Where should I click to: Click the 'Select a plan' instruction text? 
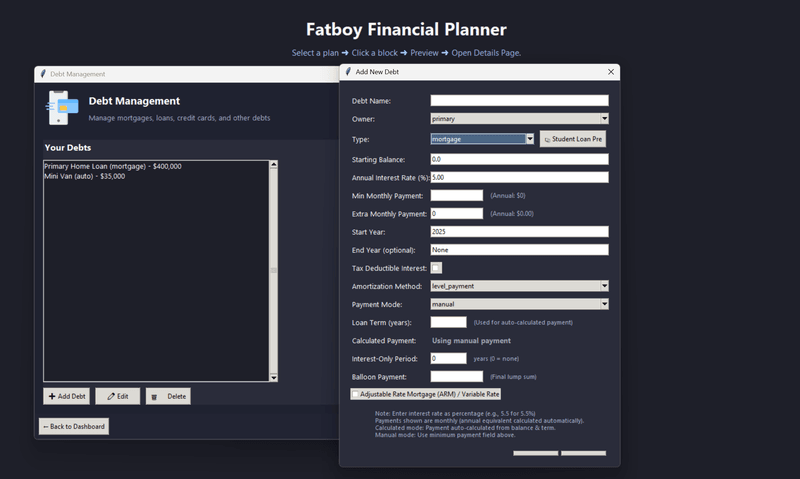click(315, 53)
